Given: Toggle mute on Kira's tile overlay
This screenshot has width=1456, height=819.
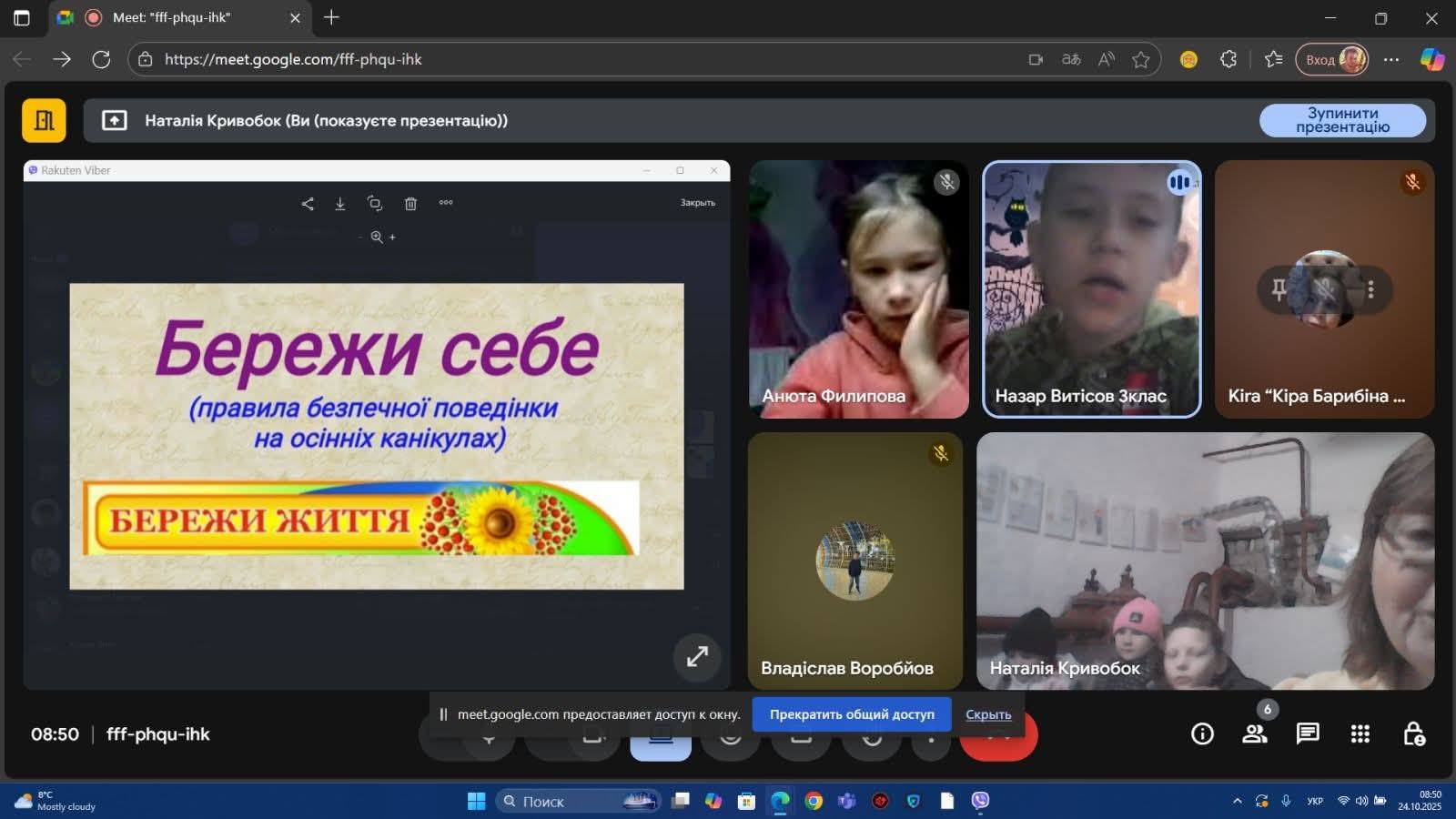Looking at the screenshot, I should point(1325,289).
